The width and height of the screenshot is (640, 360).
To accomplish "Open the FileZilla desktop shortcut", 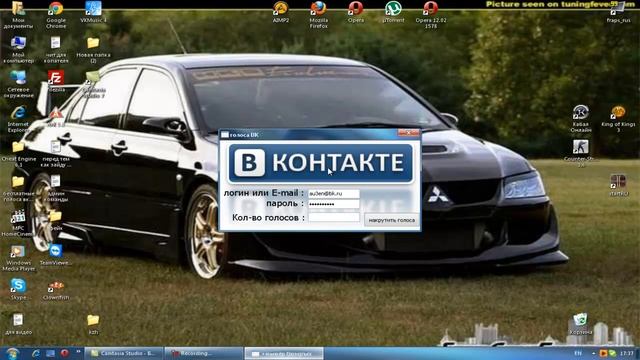I will point(56,81).
